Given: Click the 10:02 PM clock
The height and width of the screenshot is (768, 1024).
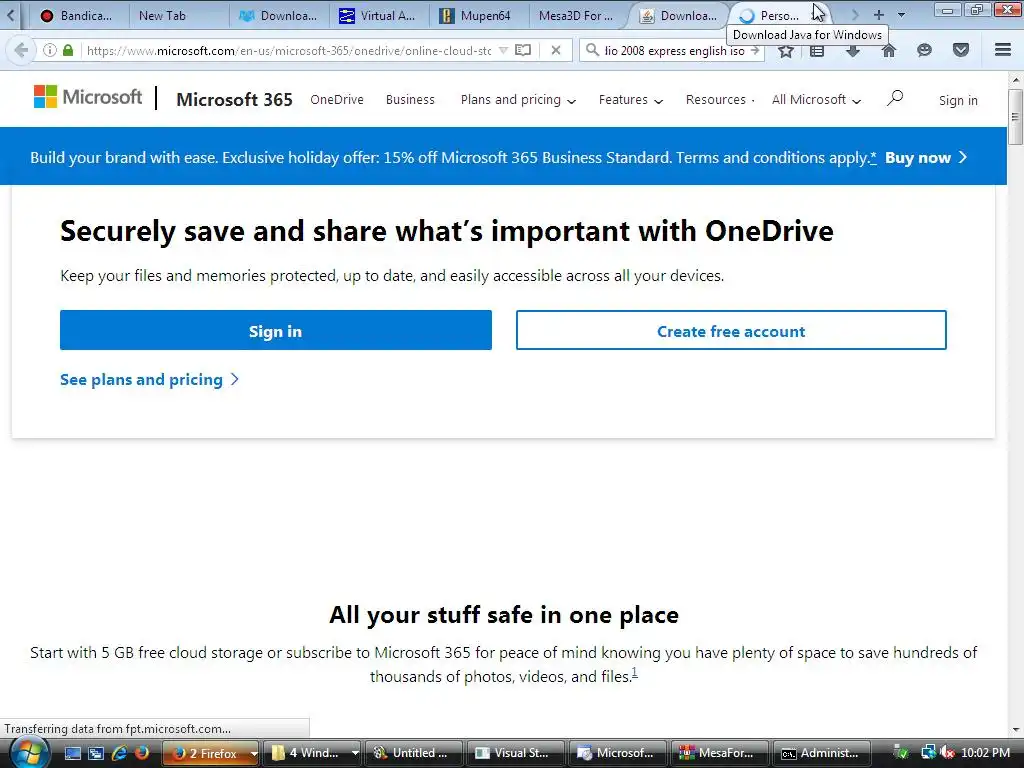Looking at the screenshot, I should tap(985, 753).
